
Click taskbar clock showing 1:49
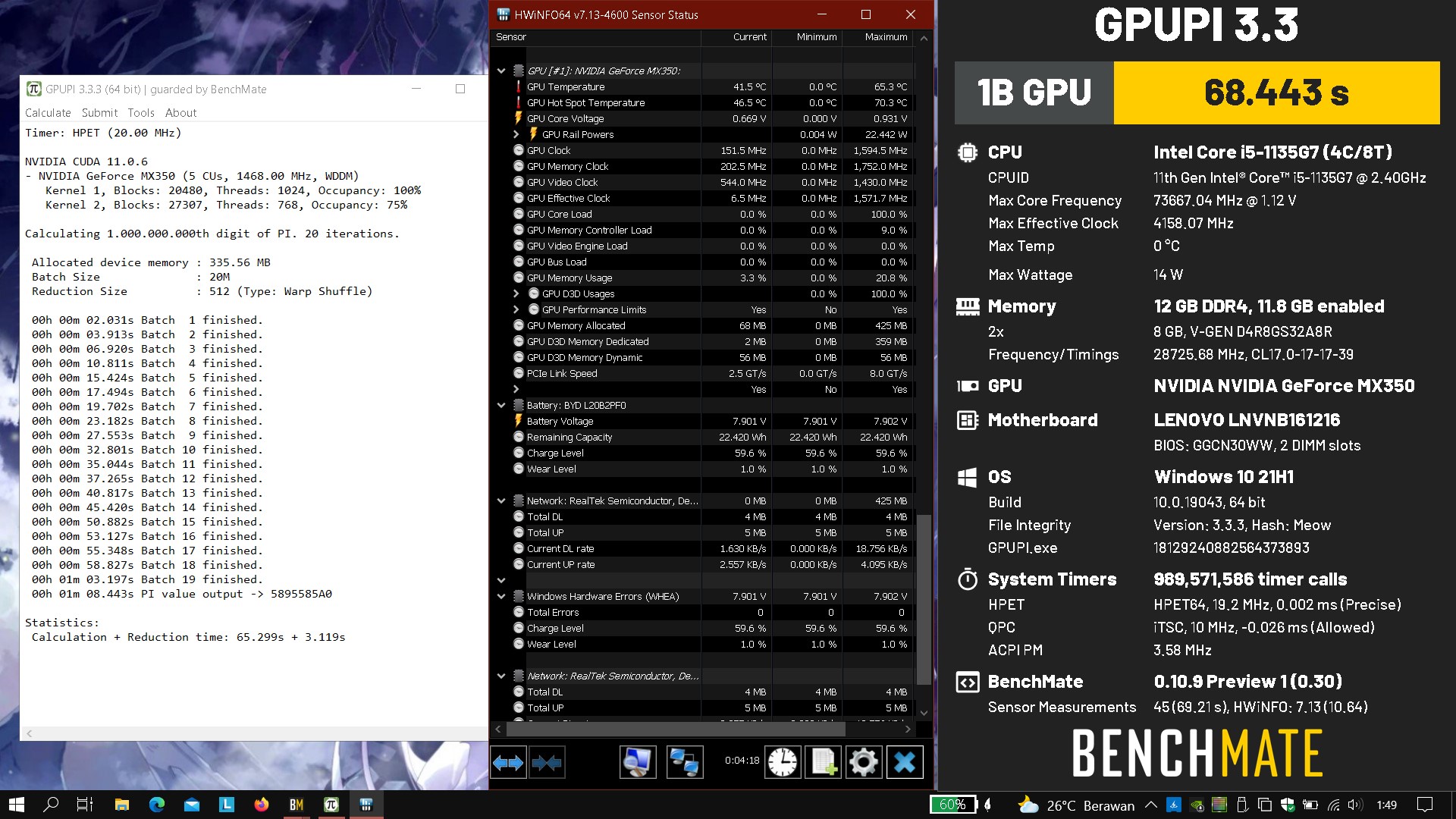1387,805
